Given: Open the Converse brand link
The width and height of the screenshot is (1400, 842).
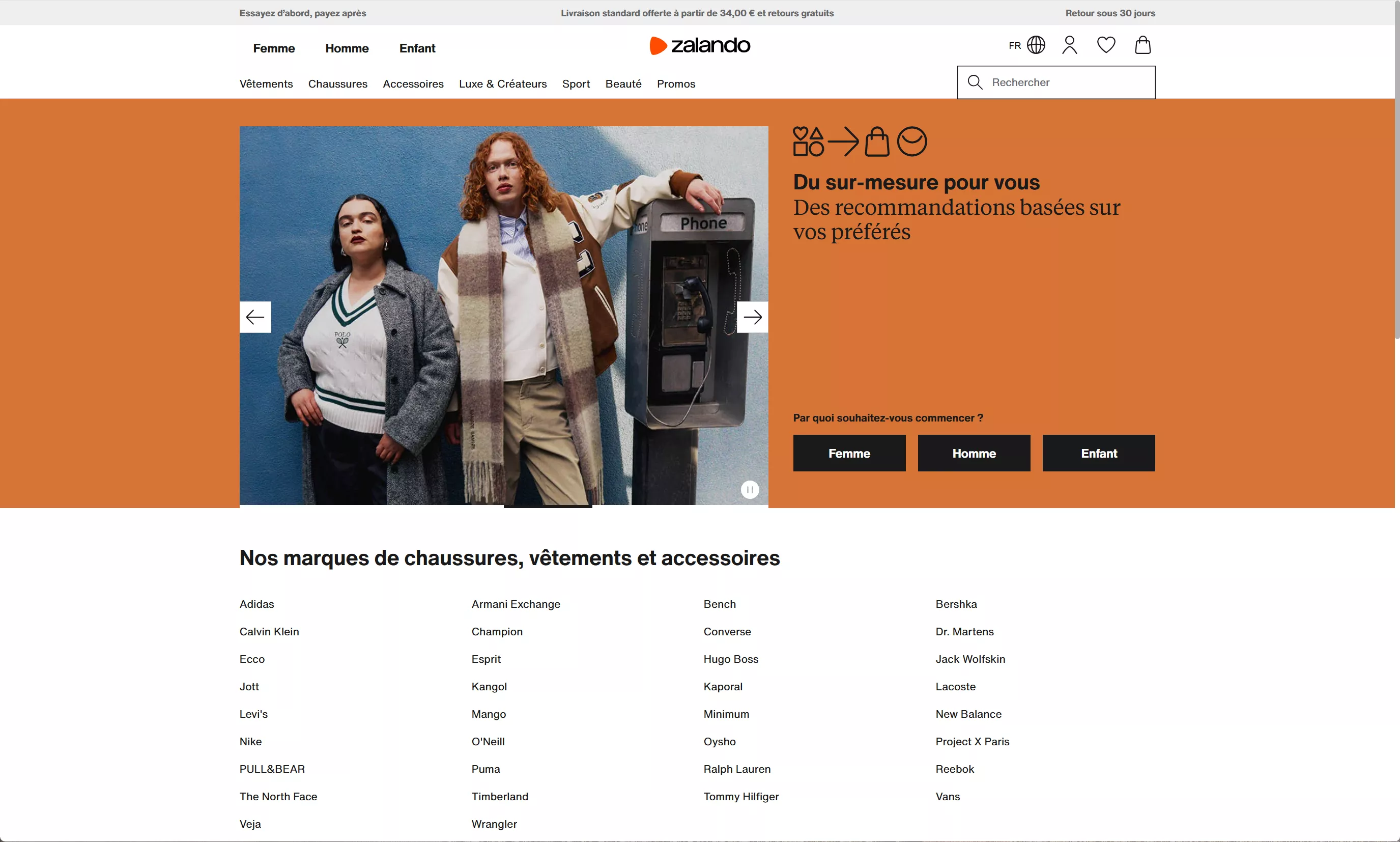Looking at the screenshot, I should pyautogui.click(x=727, y=631).
